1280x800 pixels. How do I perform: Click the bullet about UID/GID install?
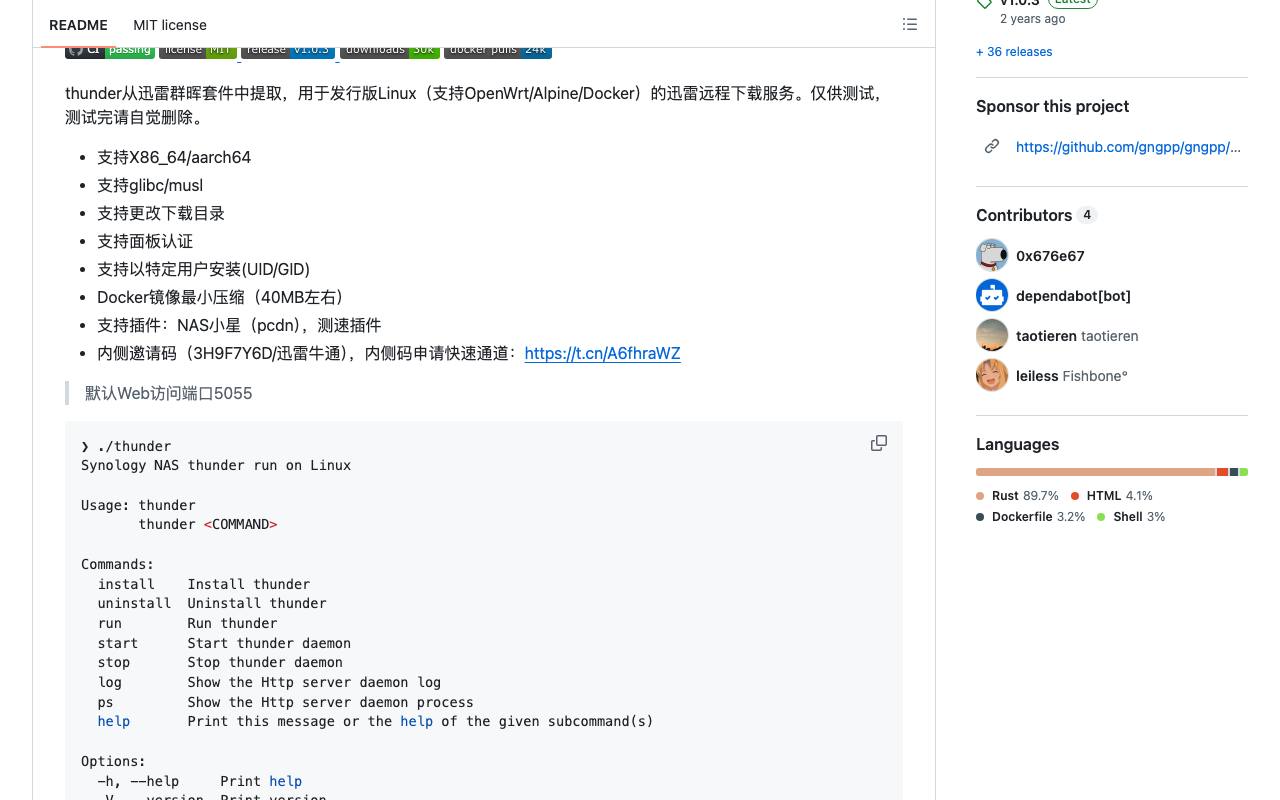(203, 269)
